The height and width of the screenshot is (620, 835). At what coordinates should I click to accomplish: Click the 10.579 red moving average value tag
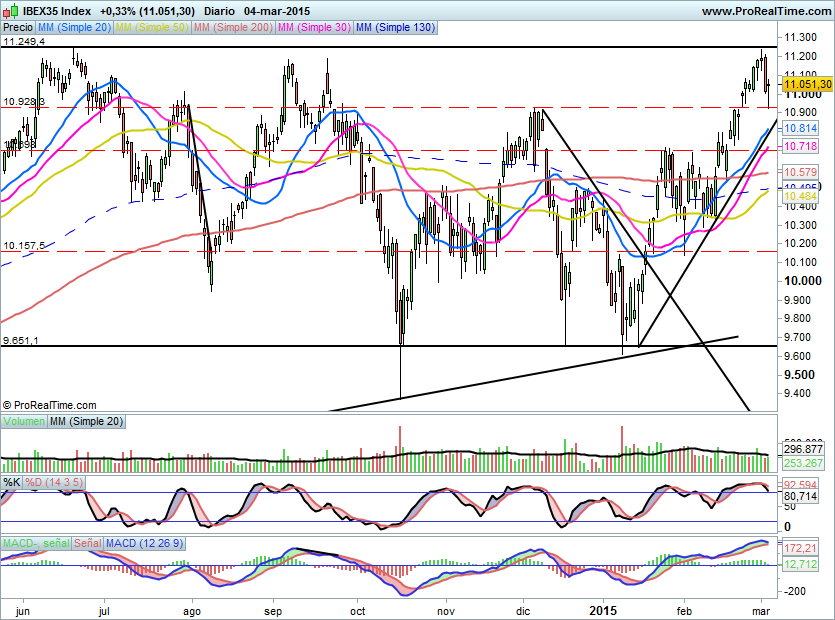pyautogui.click(x=800, y=172)
